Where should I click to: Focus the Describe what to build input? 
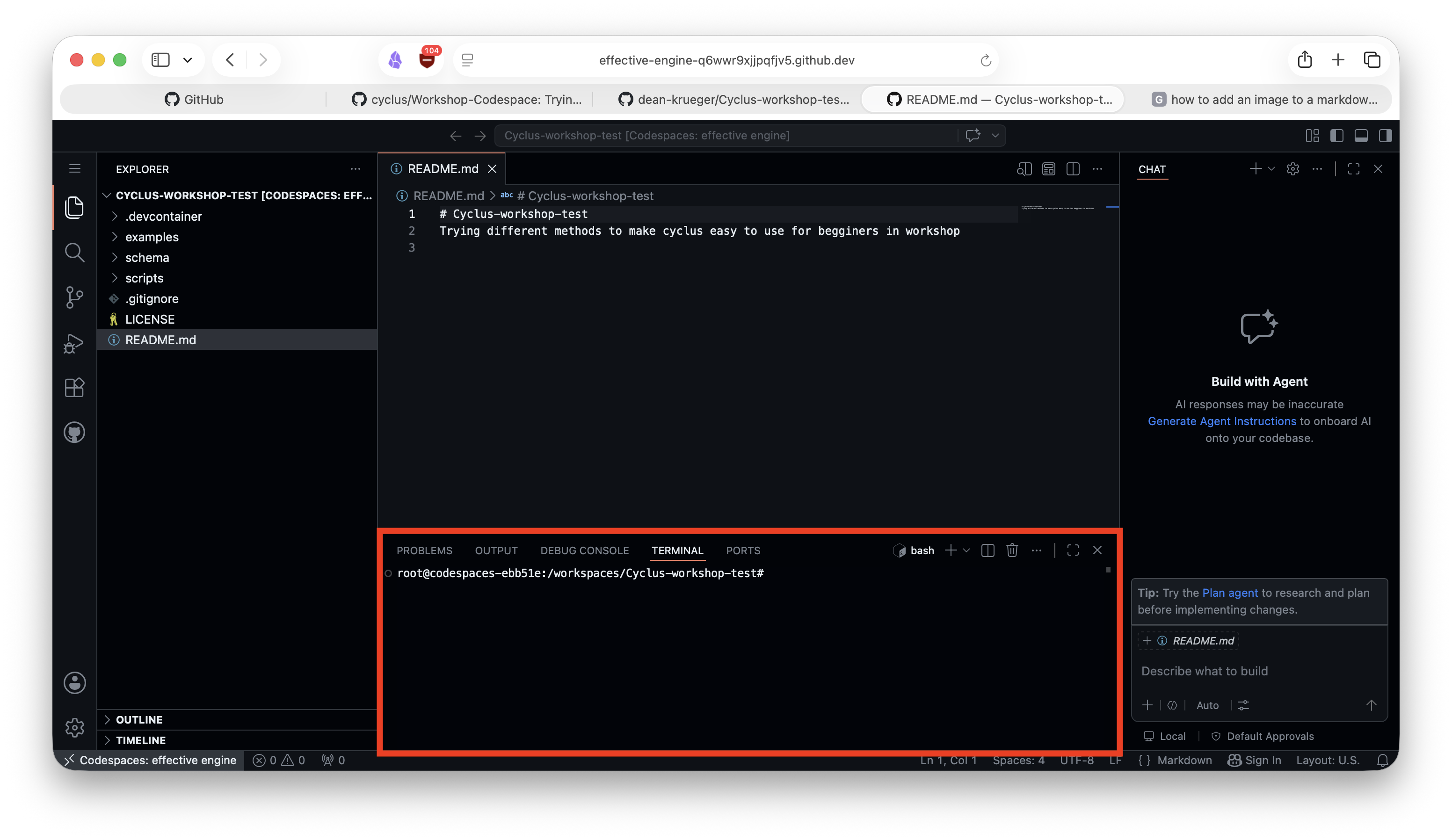1259,671
